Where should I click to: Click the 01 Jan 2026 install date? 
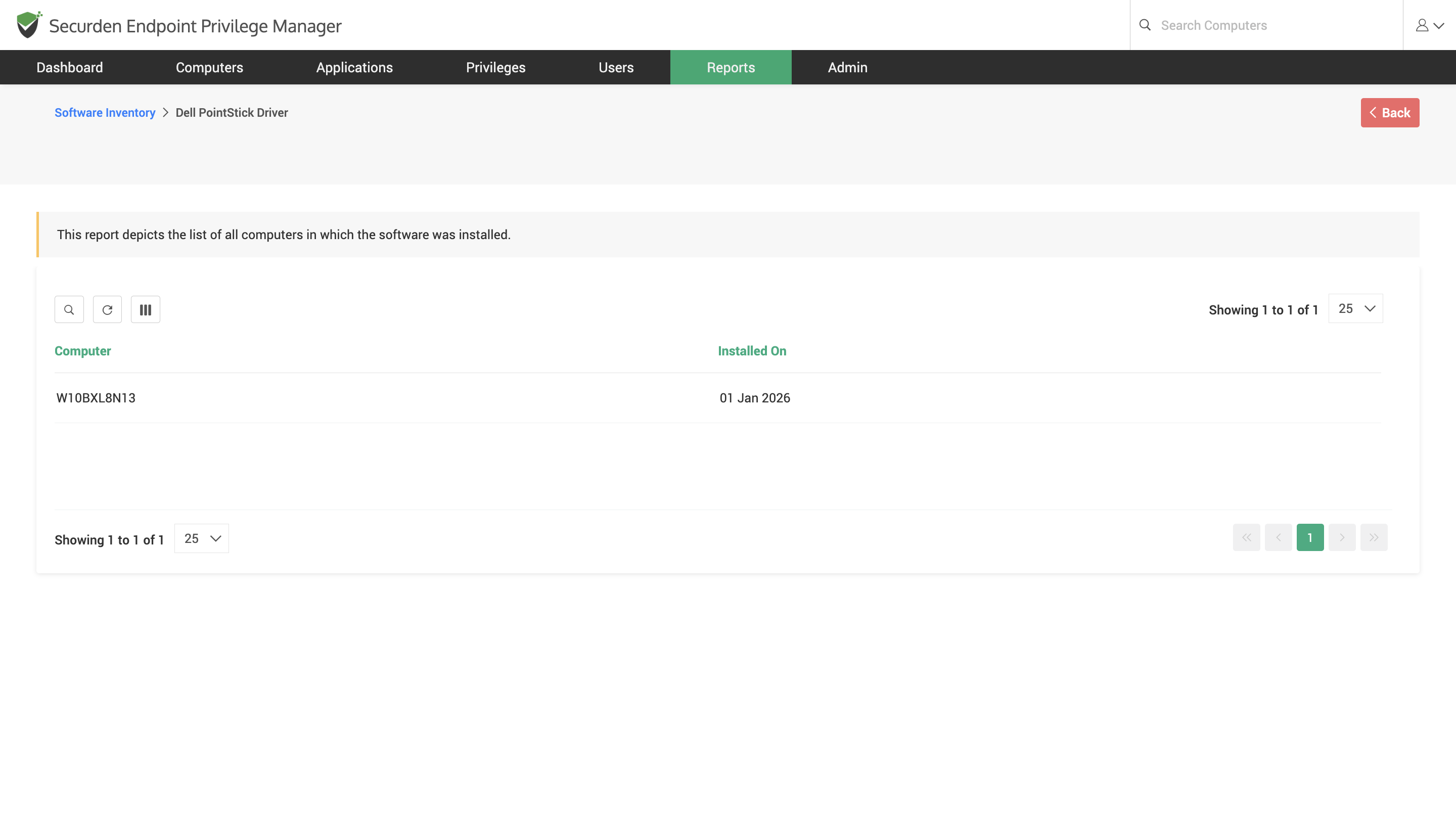(x=755, y=398)
